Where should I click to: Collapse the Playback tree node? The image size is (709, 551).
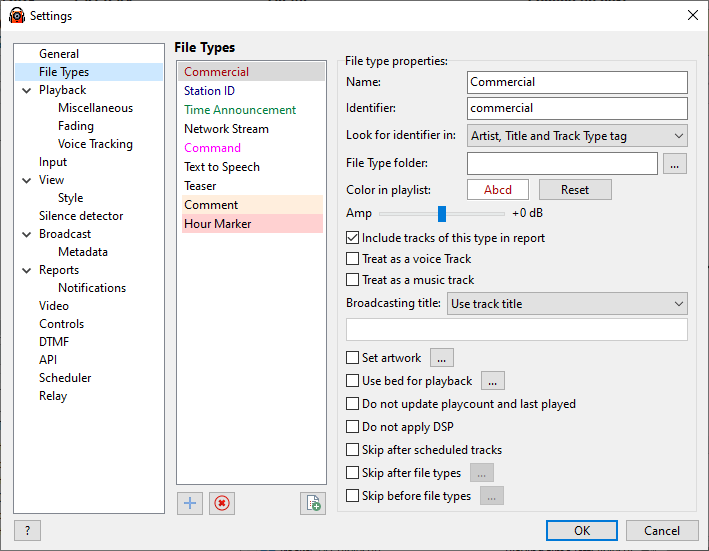(27, 90)
